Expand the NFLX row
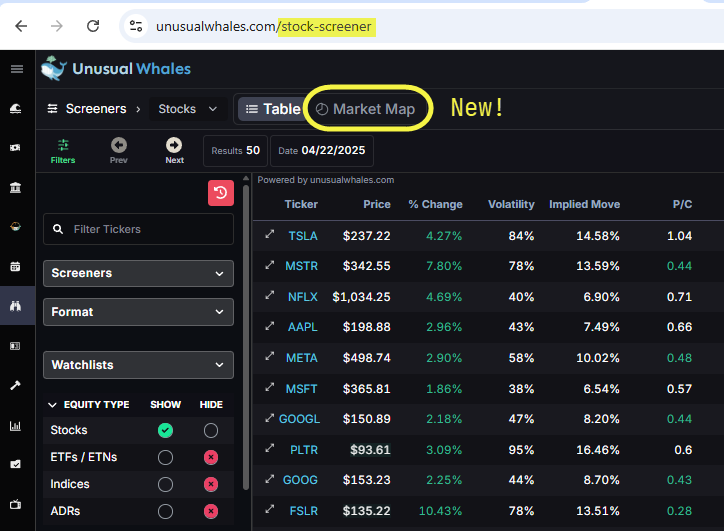 (270, 296)
